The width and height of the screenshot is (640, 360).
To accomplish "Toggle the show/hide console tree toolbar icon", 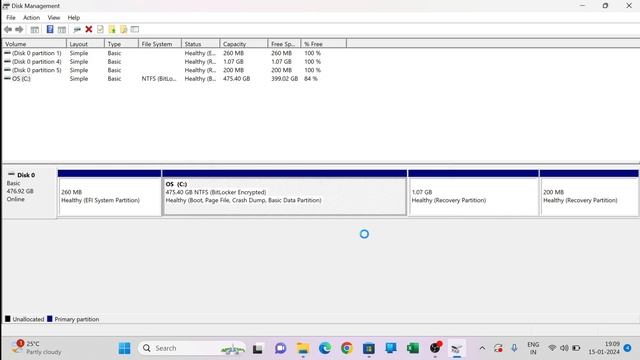I will point(35,29).
